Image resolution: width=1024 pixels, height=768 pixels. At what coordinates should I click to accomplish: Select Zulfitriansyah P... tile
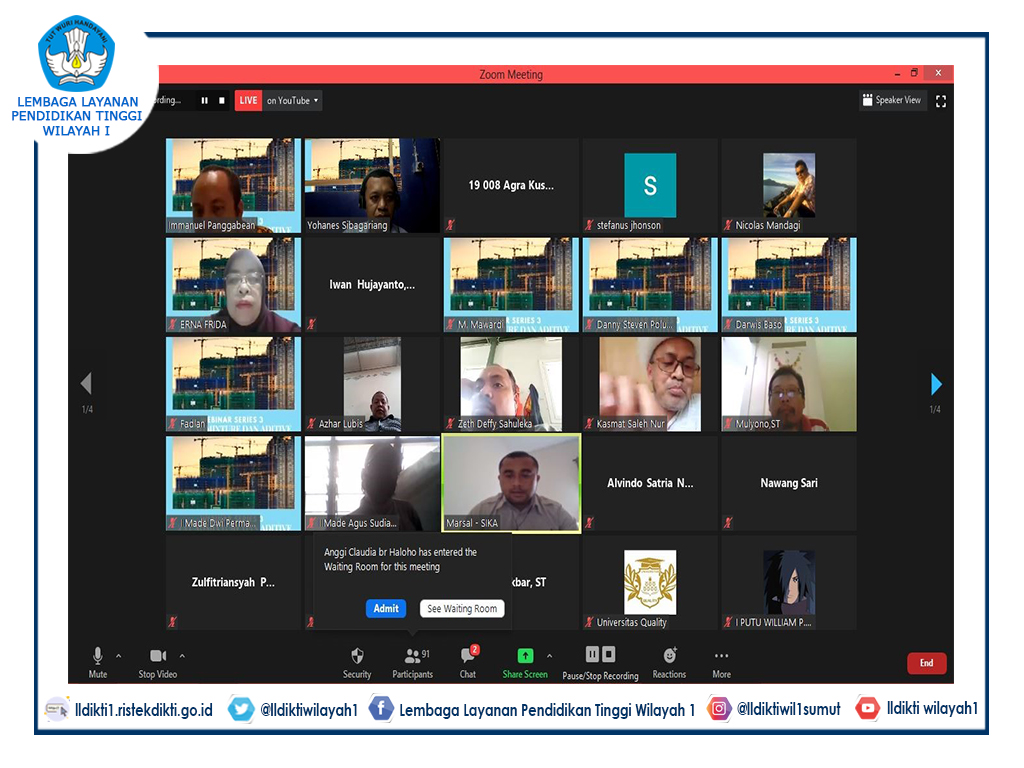[x=233, y=583]
